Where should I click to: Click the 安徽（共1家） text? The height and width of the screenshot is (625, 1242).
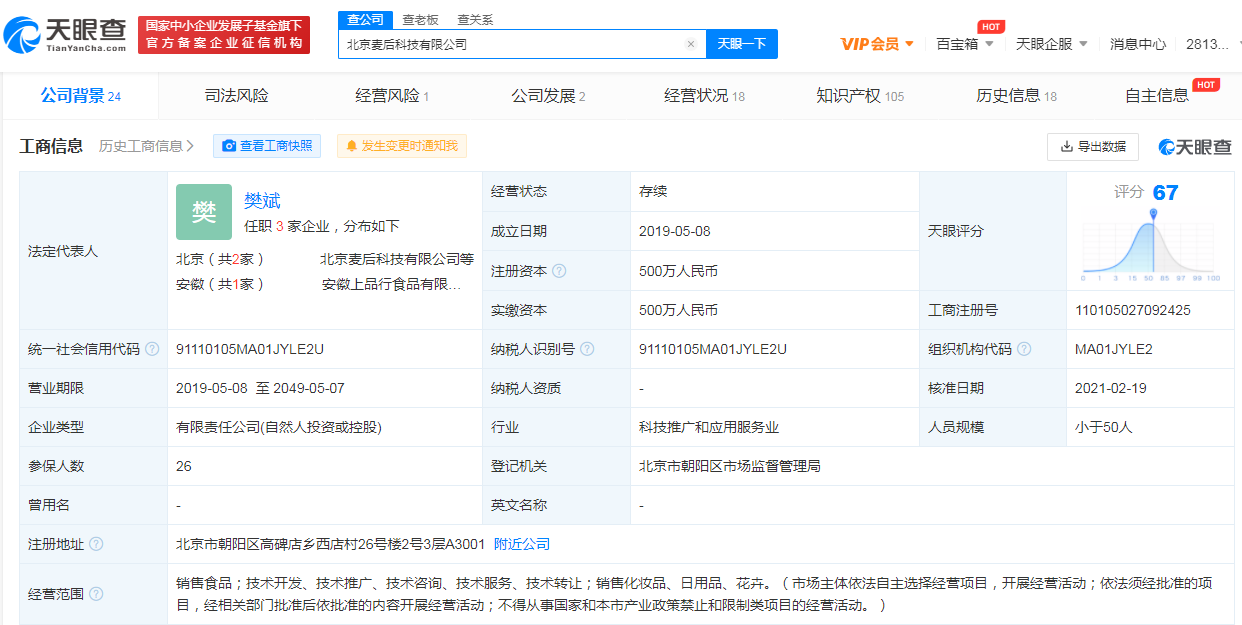[x=220, y=284]
